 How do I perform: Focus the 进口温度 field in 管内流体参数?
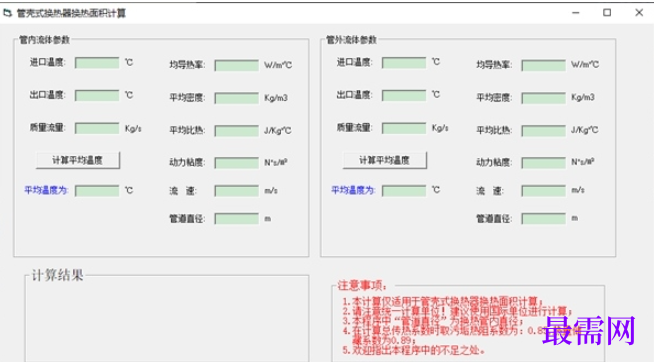97,63
